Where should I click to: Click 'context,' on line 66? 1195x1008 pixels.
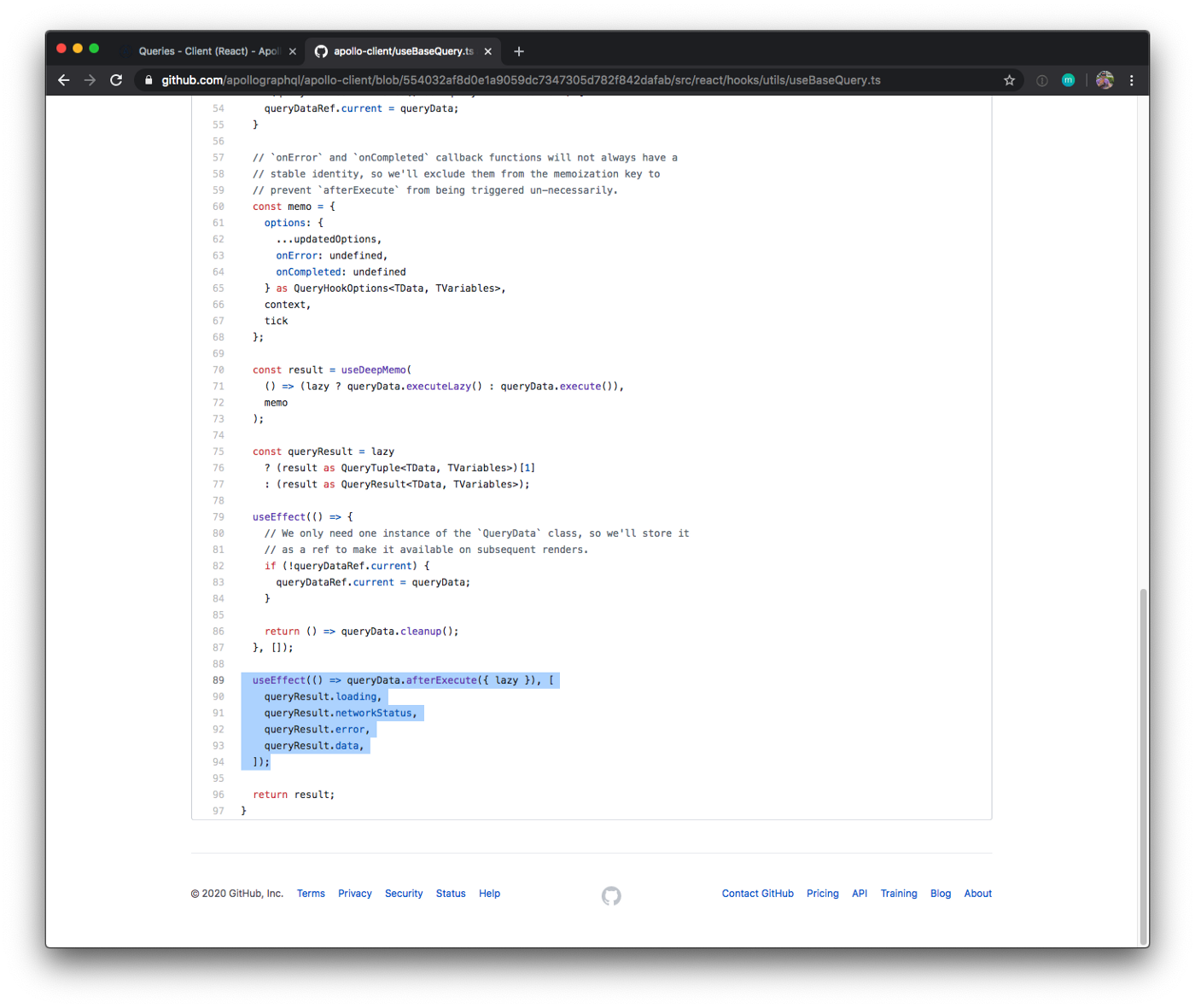288,305
